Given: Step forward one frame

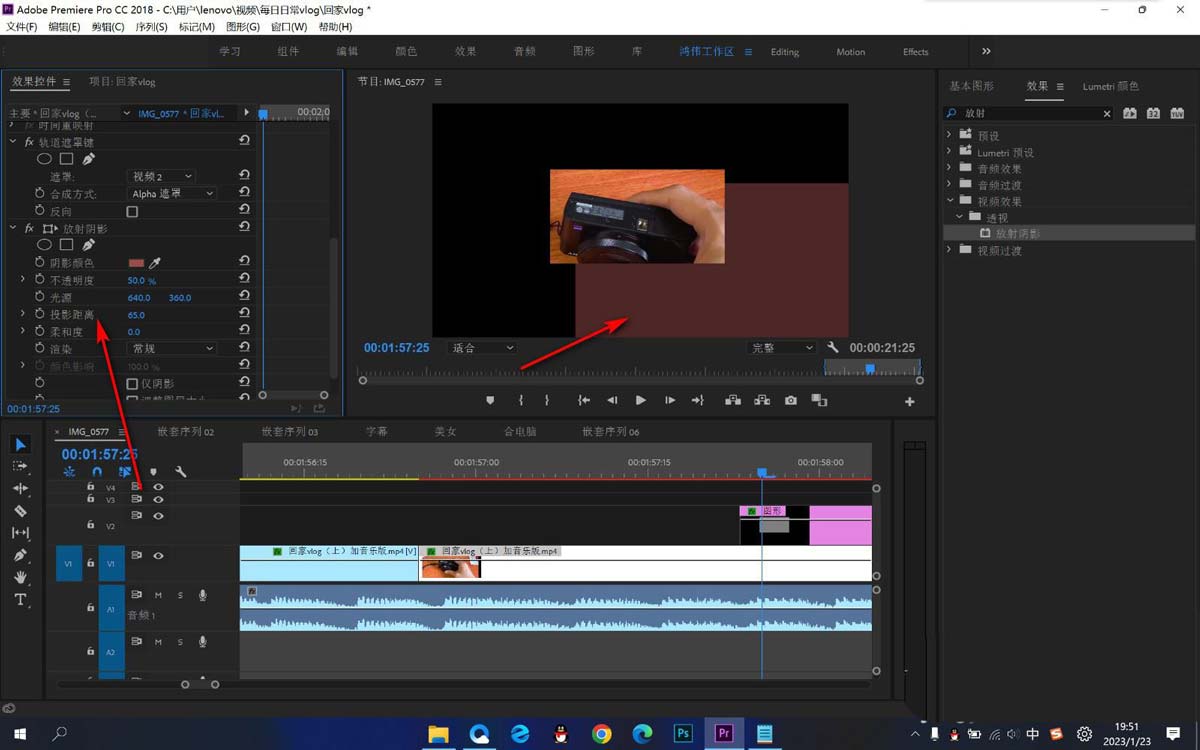Looking at the screenshot, I should point(670,400).
